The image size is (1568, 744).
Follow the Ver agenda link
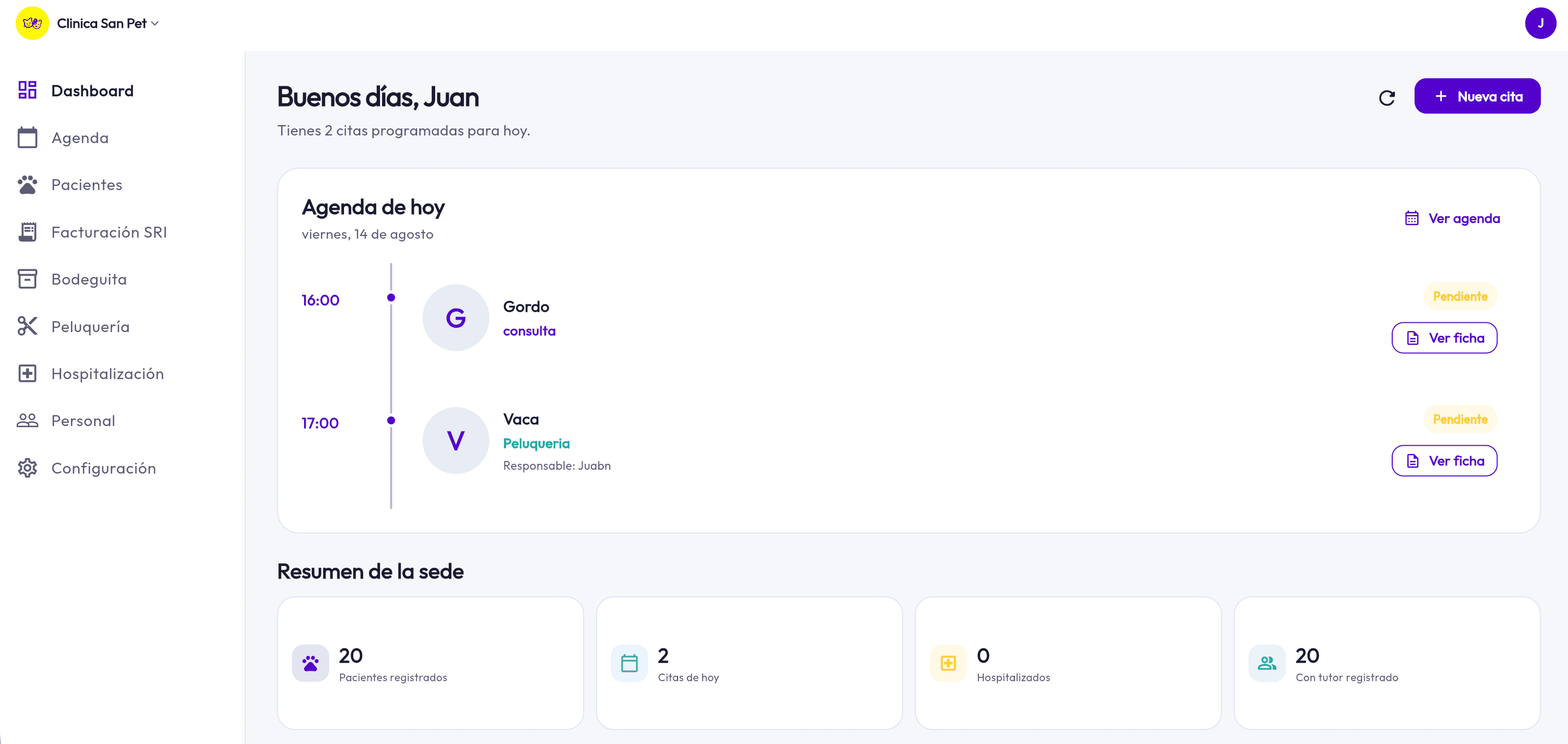tap(1452, 218)
